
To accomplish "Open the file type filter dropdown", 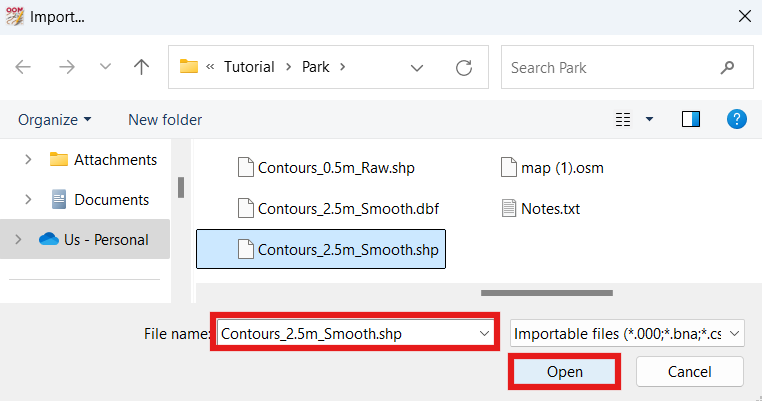I will (628, 333).
